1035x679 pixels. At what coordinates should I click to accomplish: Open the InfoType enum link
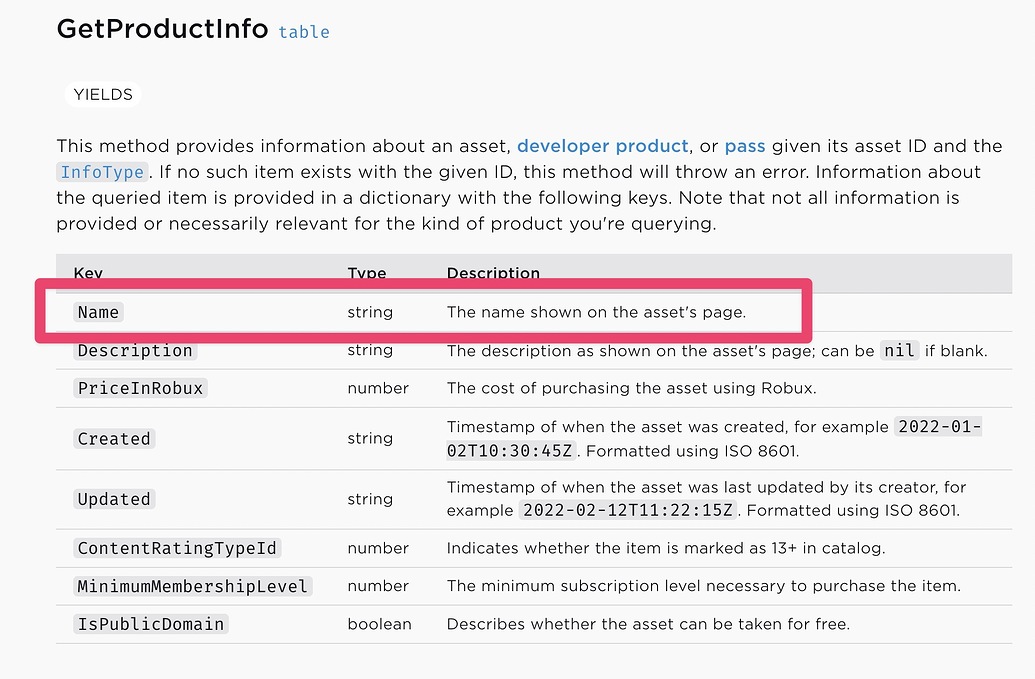102,172
